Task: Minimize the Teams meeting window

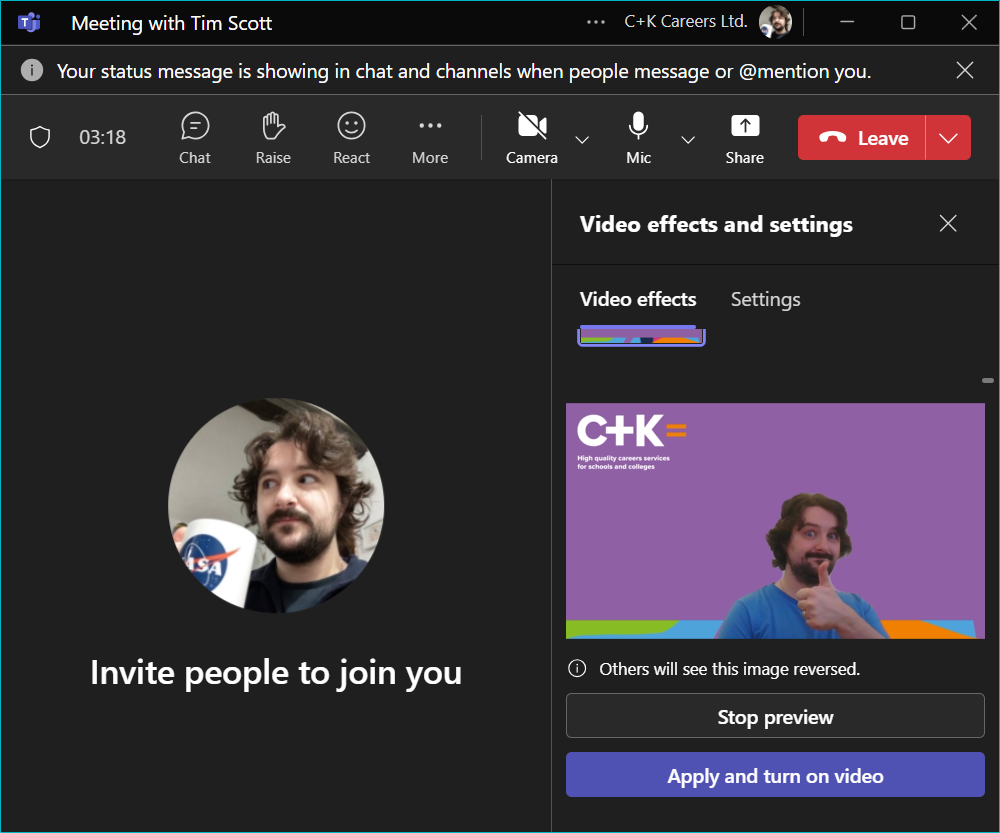Action: (x=847, y=22)
